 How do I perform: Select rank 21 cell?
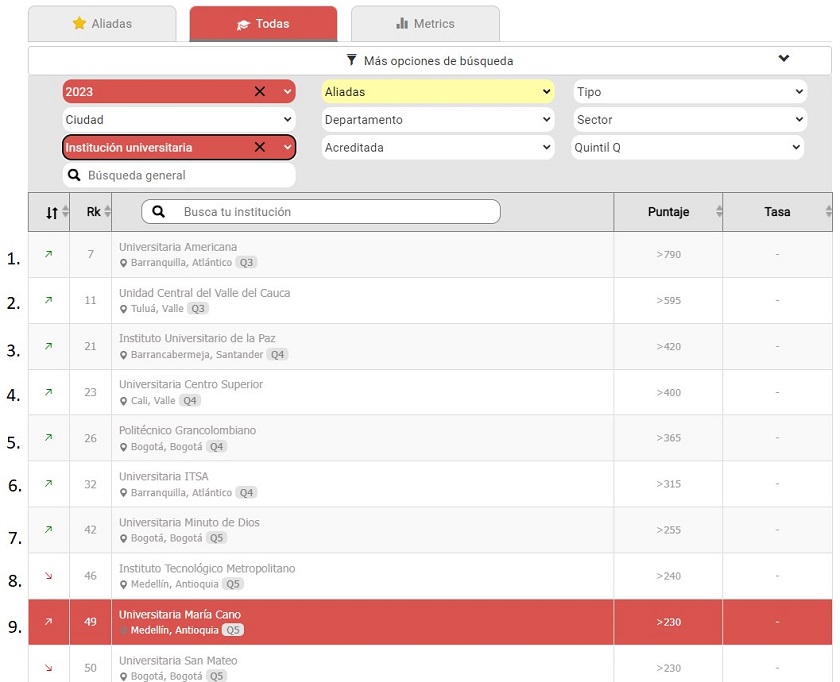click(91, 347)
